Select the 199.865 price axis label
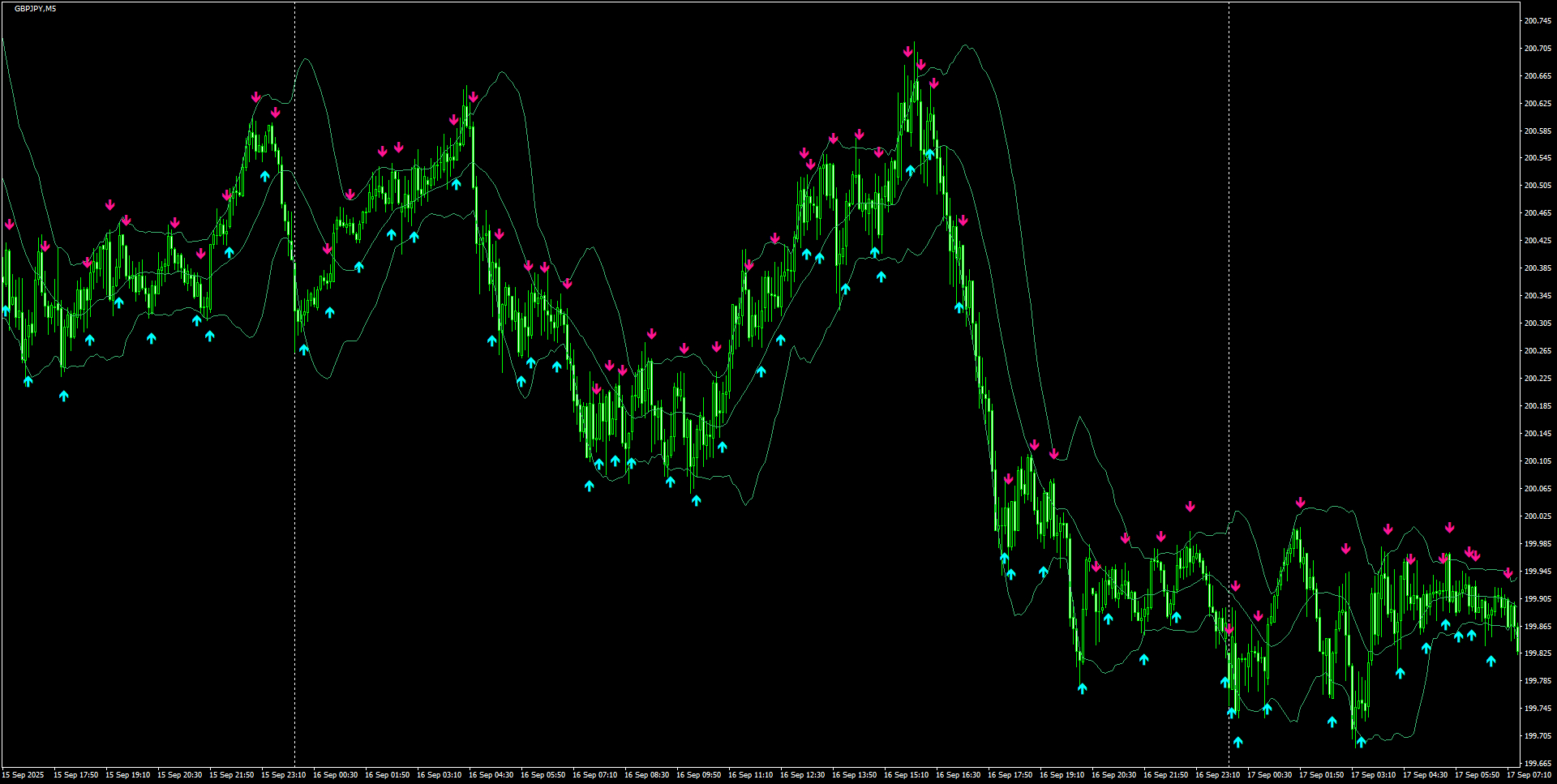Viewport: 1557px width, 784px height. [x=1538, y=627]
